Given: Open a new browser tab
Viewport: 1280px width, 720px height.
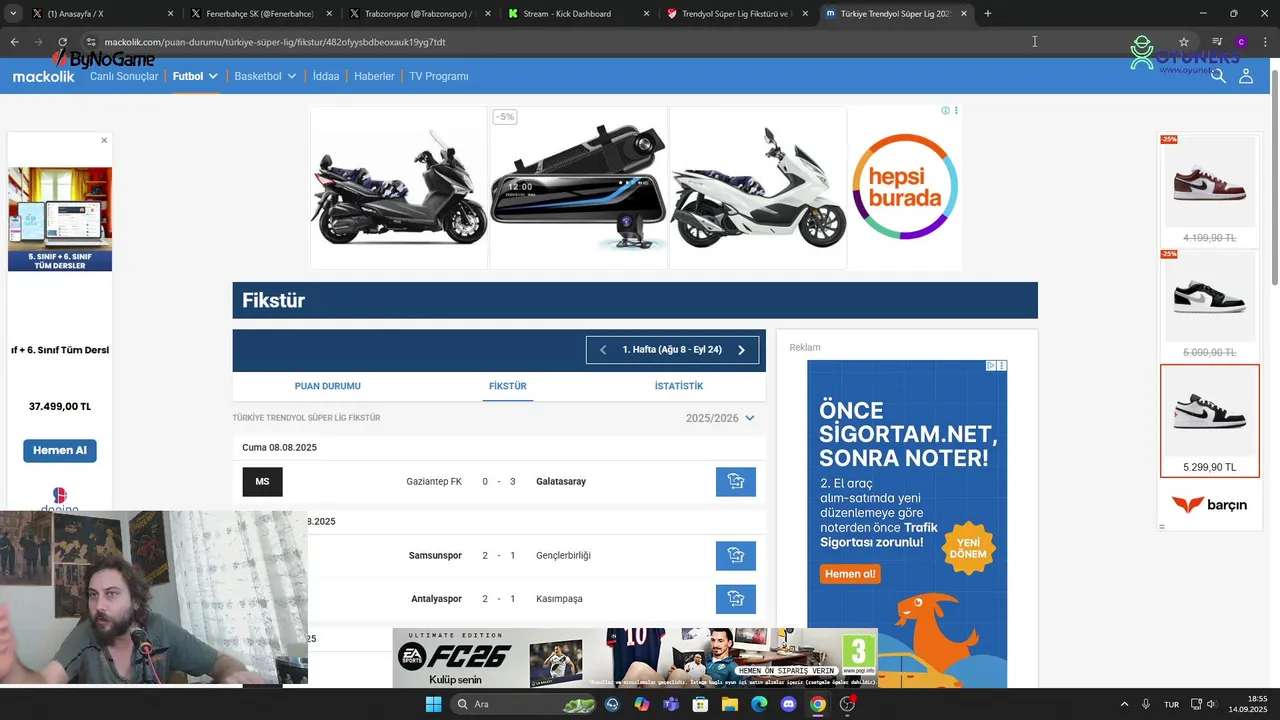Looking at the screenshot, I should tap(988, 14).
